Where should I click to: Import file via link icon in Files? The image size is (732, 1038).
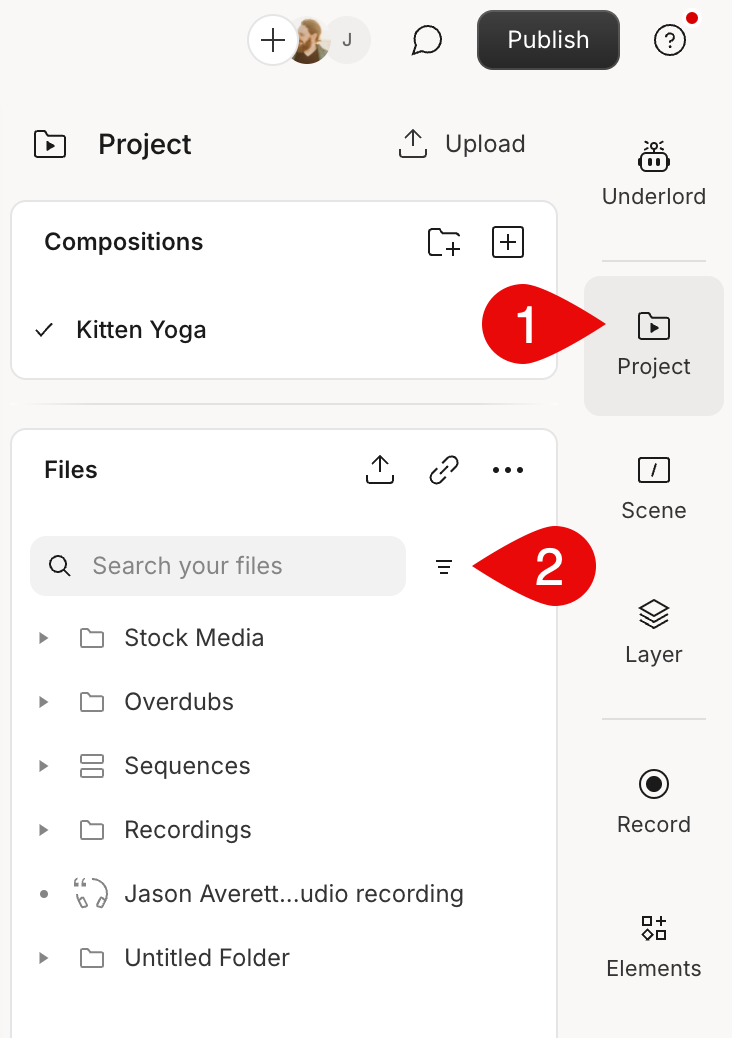pos(443,470)
